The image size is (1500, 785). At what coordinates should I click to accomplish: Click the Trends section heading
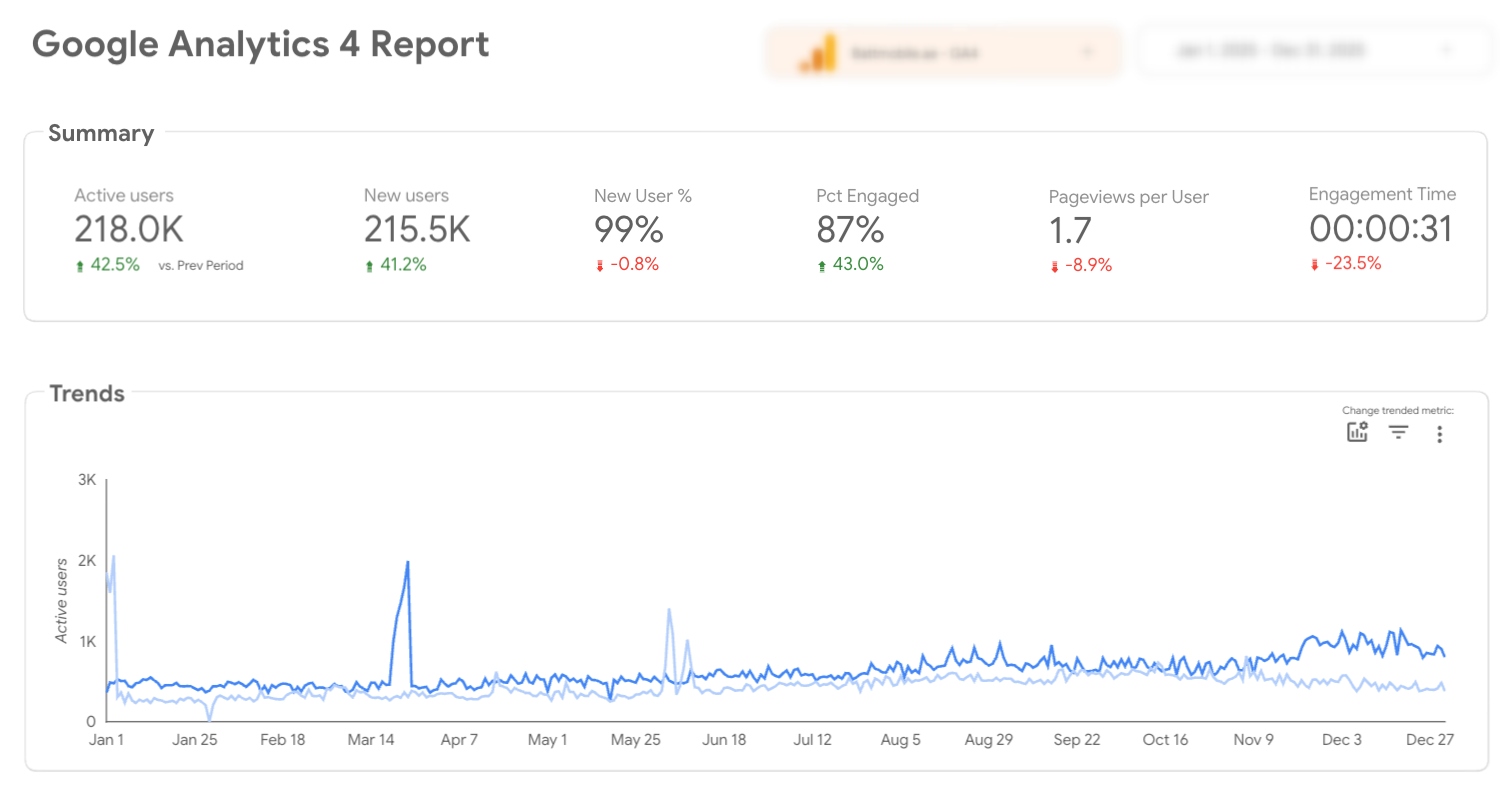[87, 393]
